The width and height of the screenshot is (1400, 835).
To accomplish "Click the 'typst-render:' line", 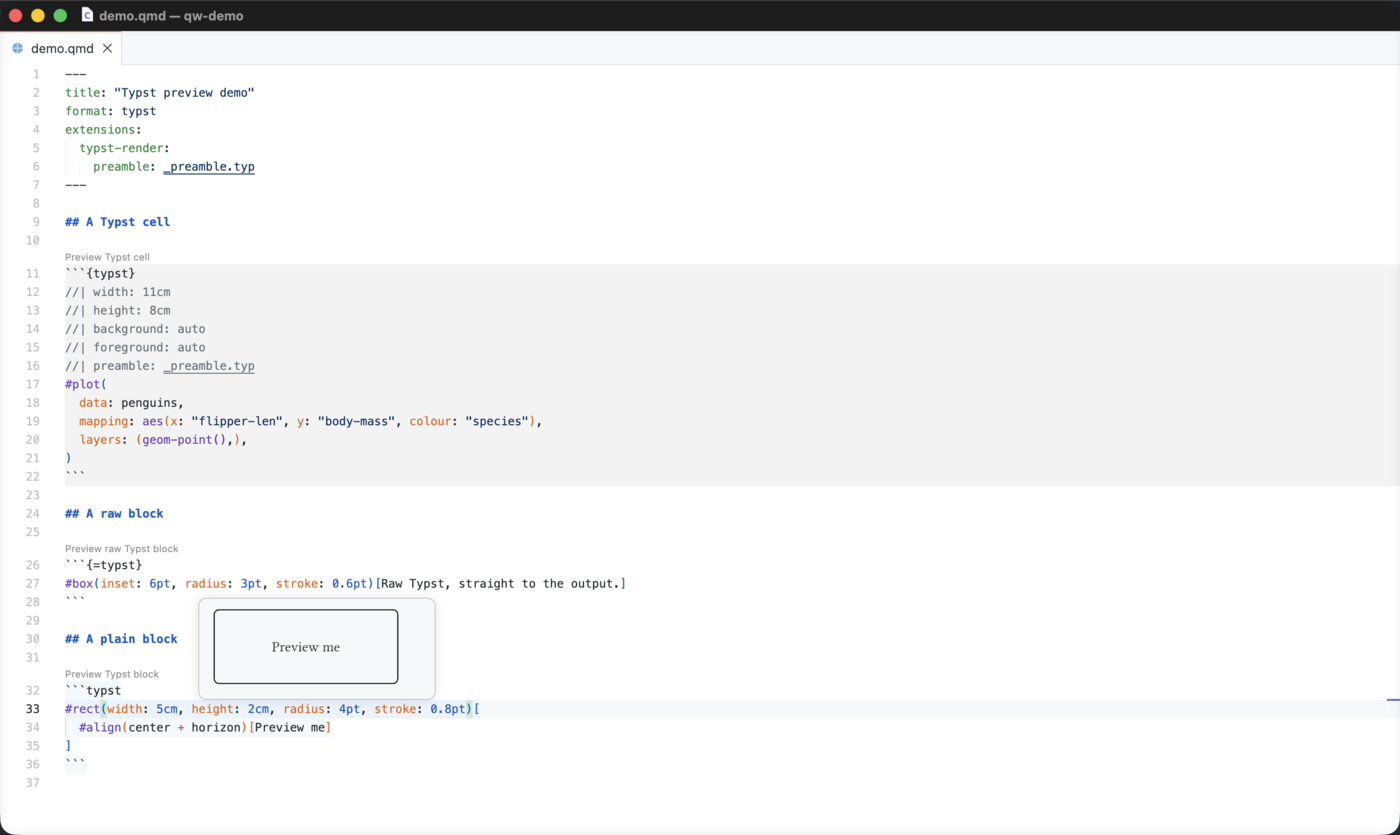I will (124, 148).
